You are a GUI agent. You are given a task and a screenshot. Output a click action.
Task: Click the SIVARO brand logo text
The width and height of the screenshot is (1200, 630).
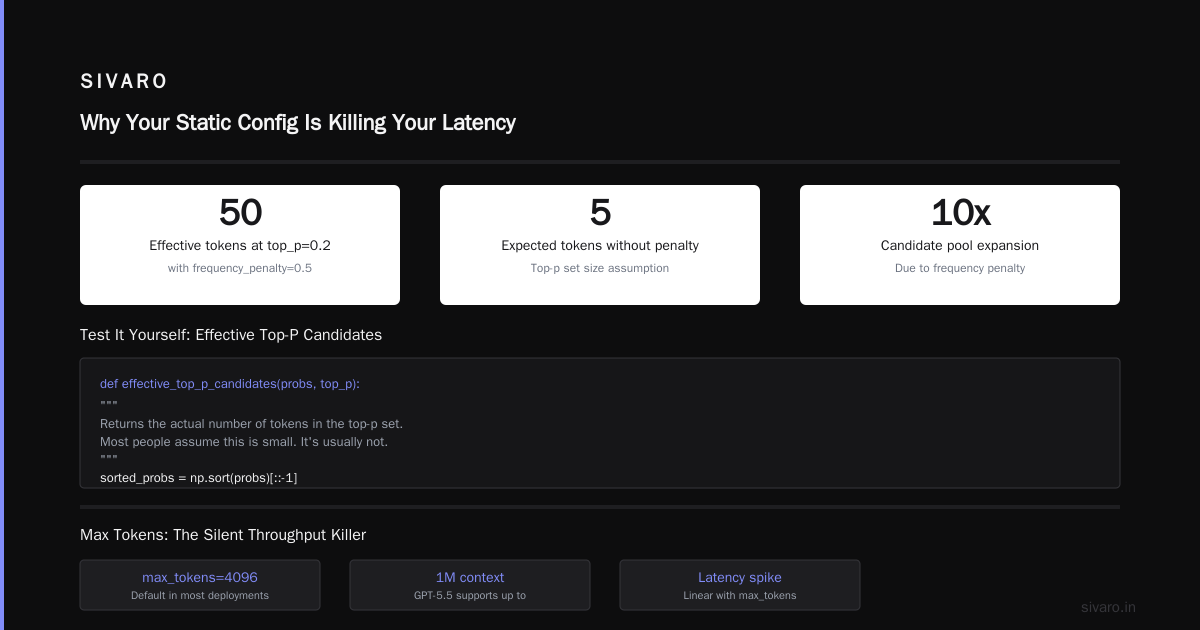click(x=124, y=82)
